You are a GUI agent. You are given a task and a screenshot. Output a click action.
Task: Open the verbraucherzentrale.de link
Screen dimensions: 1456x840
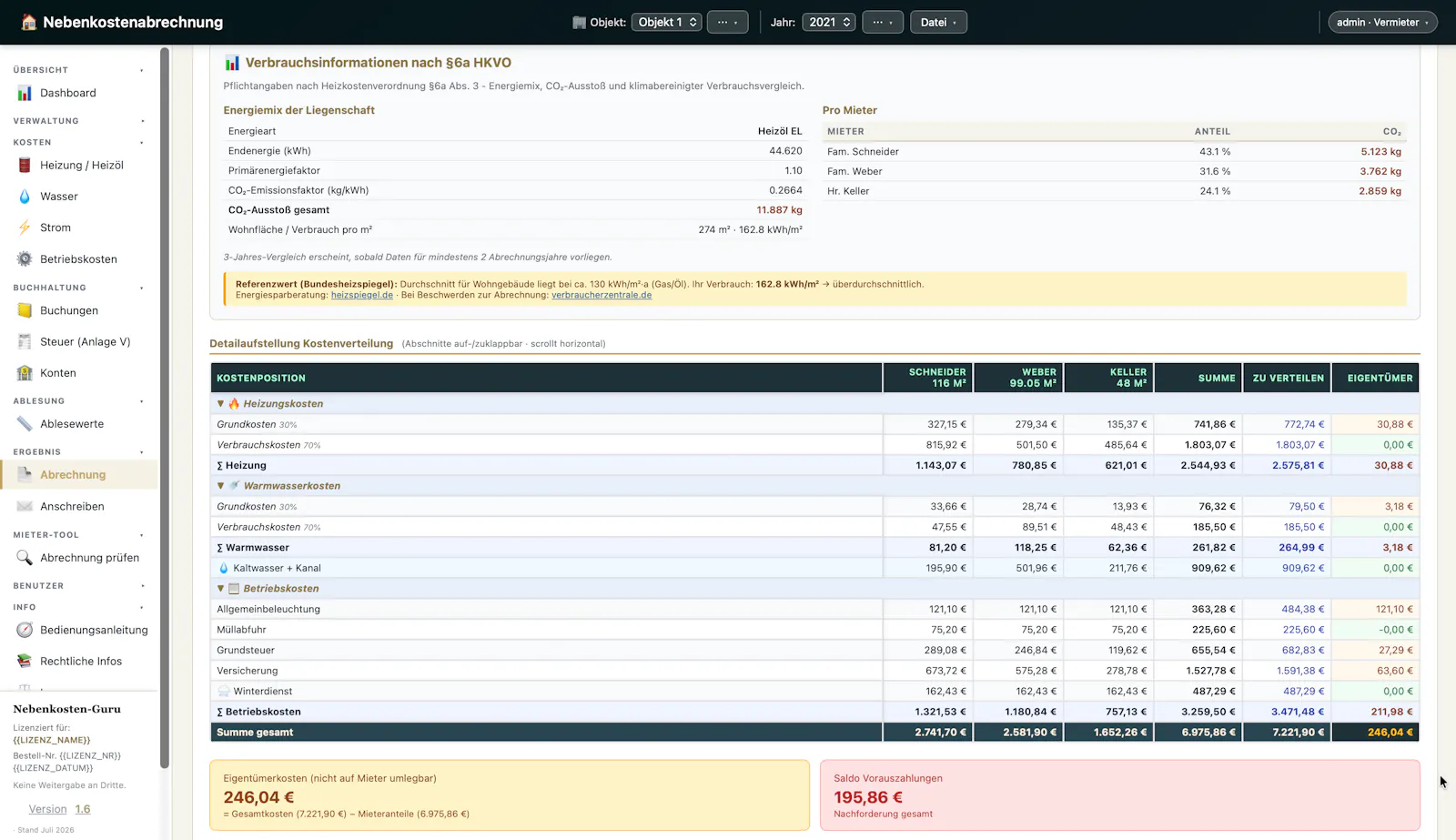click(602, 295)
